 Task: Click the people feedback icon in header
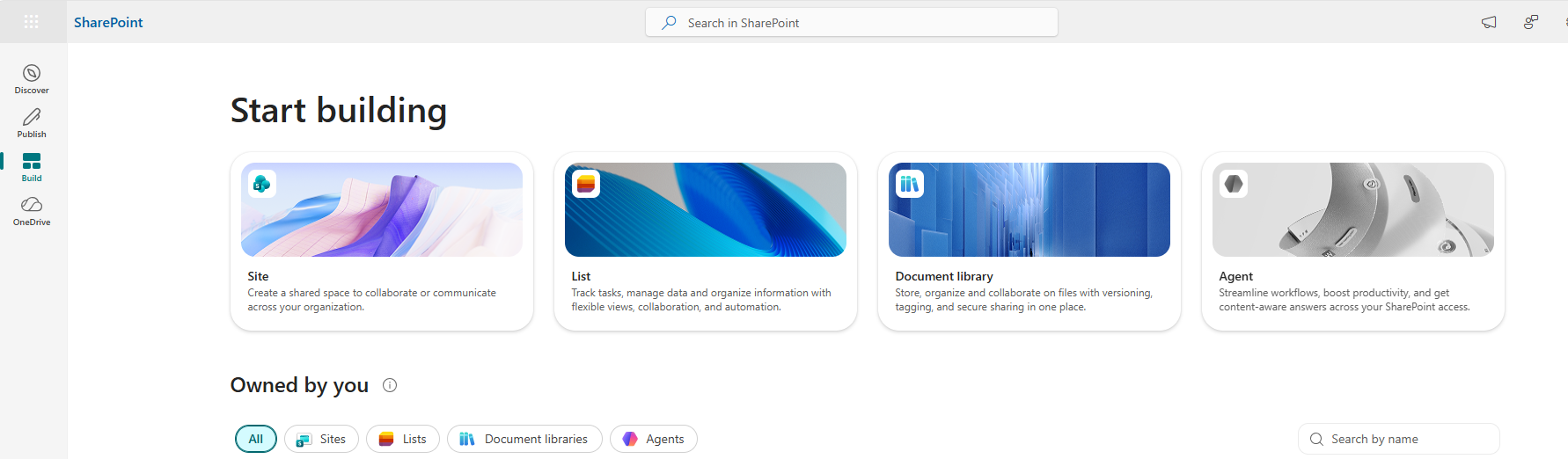(1531, 23)
